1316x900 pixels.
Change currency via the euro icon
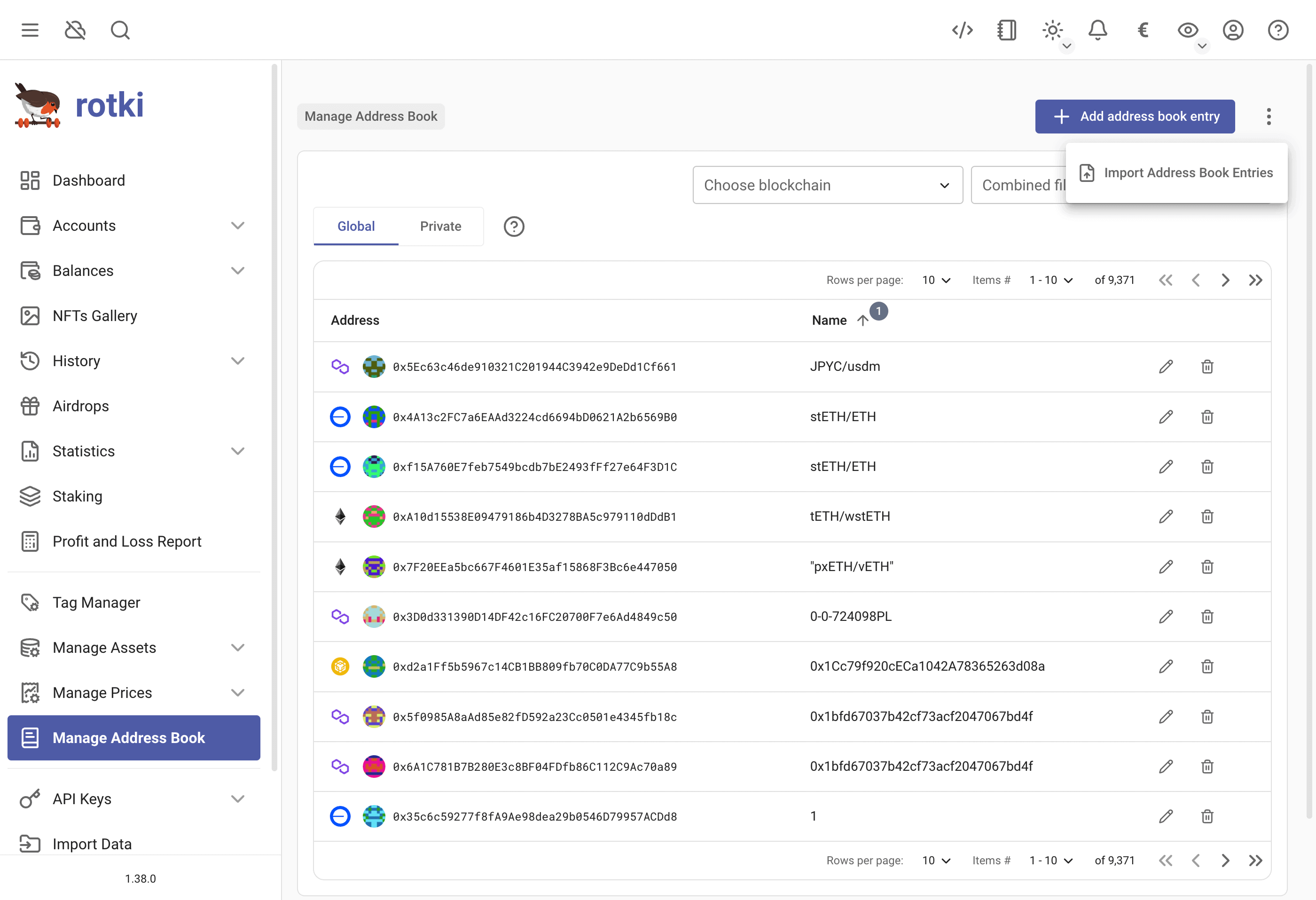coord(1143,30)
